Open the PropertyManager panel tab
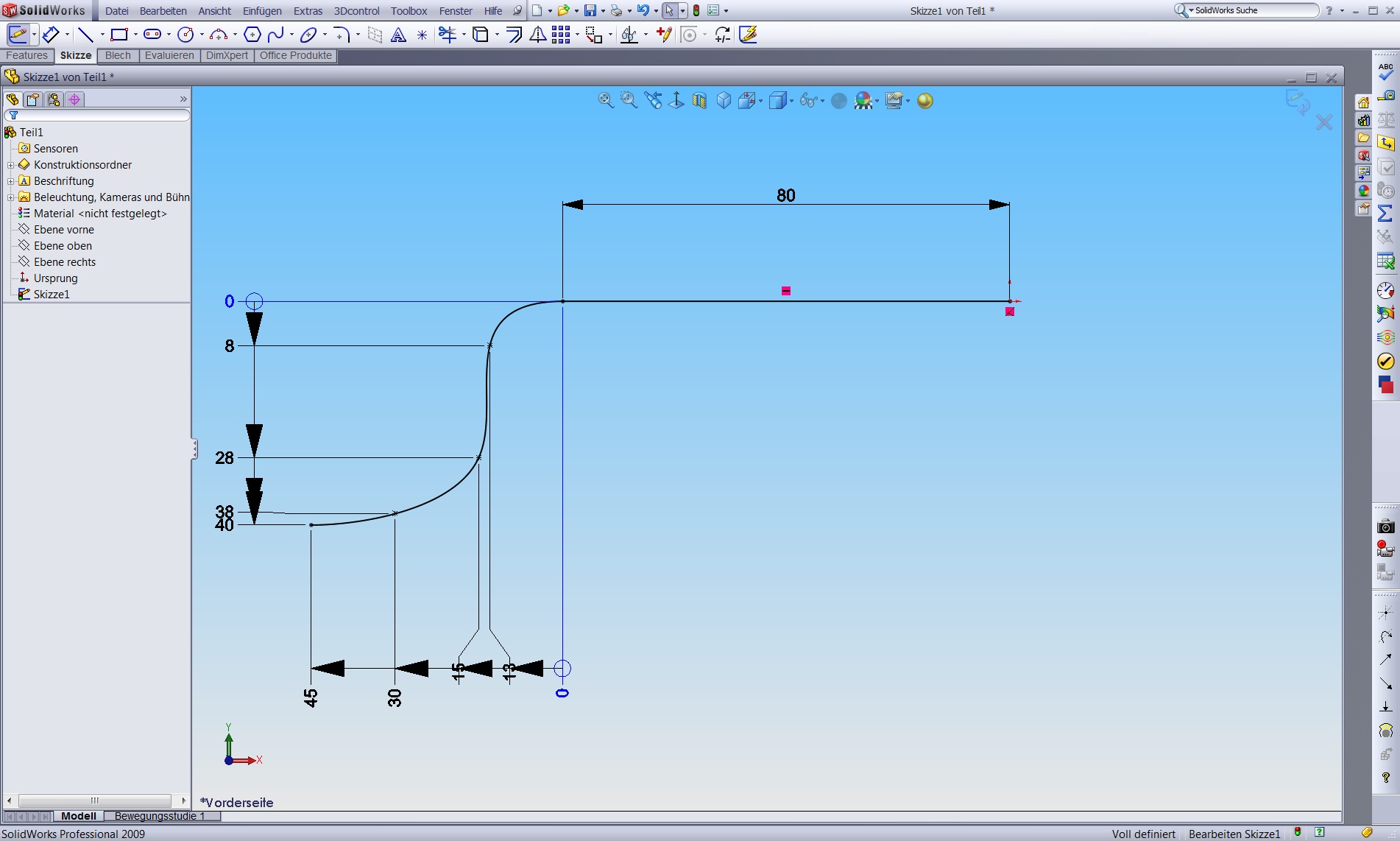This screenshot has width=1400, height=841. (33, 99)
